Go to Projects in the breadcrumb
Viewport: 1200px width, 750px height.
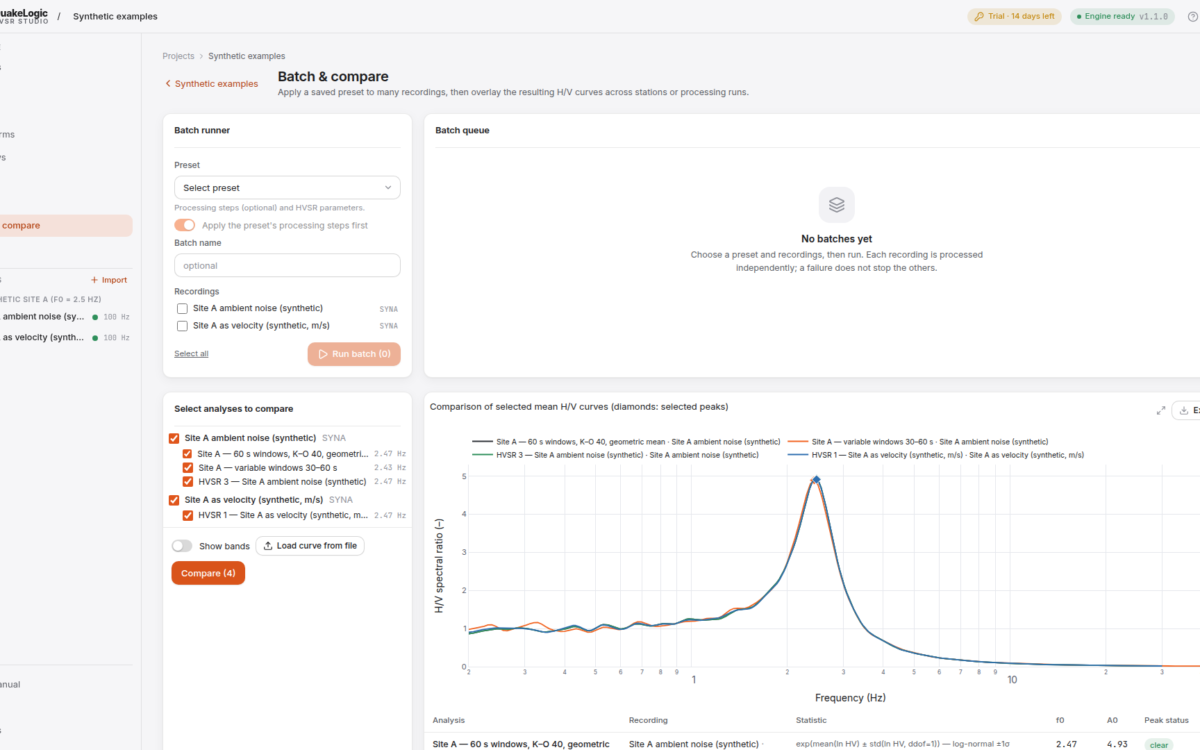pyautogui.click(x=178, y=56)
